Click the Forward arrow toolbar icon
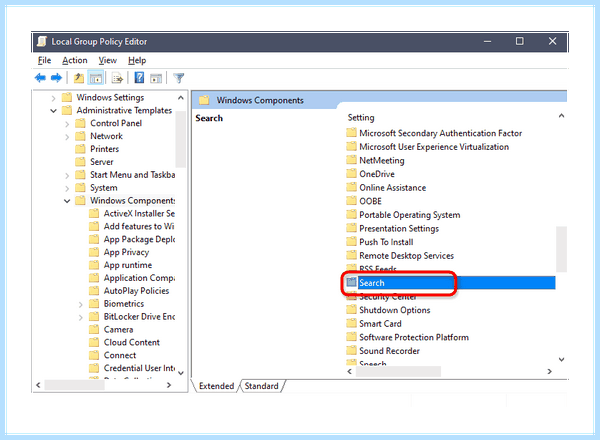Viewport: 600px width, 440px height. pos(56,78)
